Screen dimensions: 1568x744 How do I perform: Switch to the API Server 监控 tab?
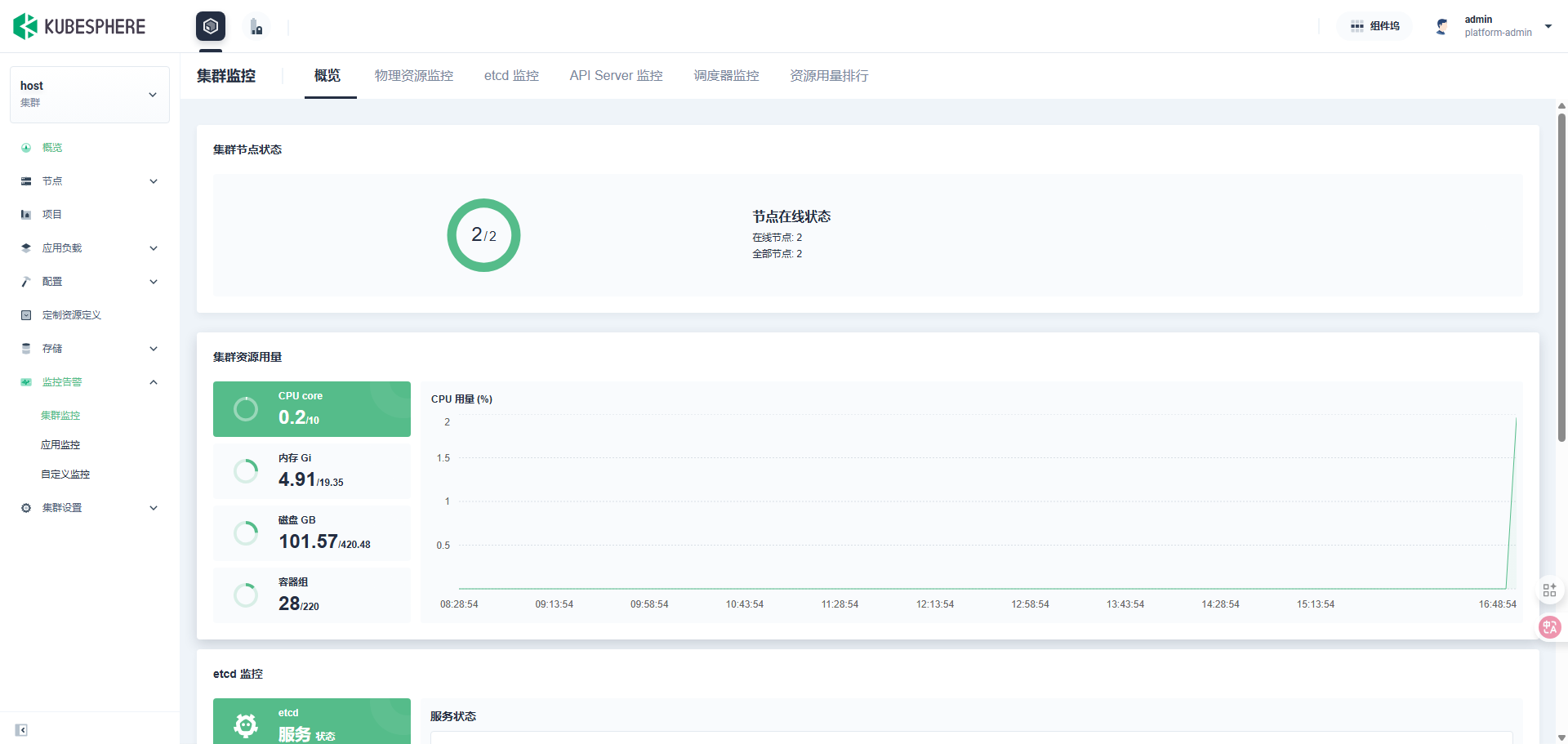tap(617, 76)
